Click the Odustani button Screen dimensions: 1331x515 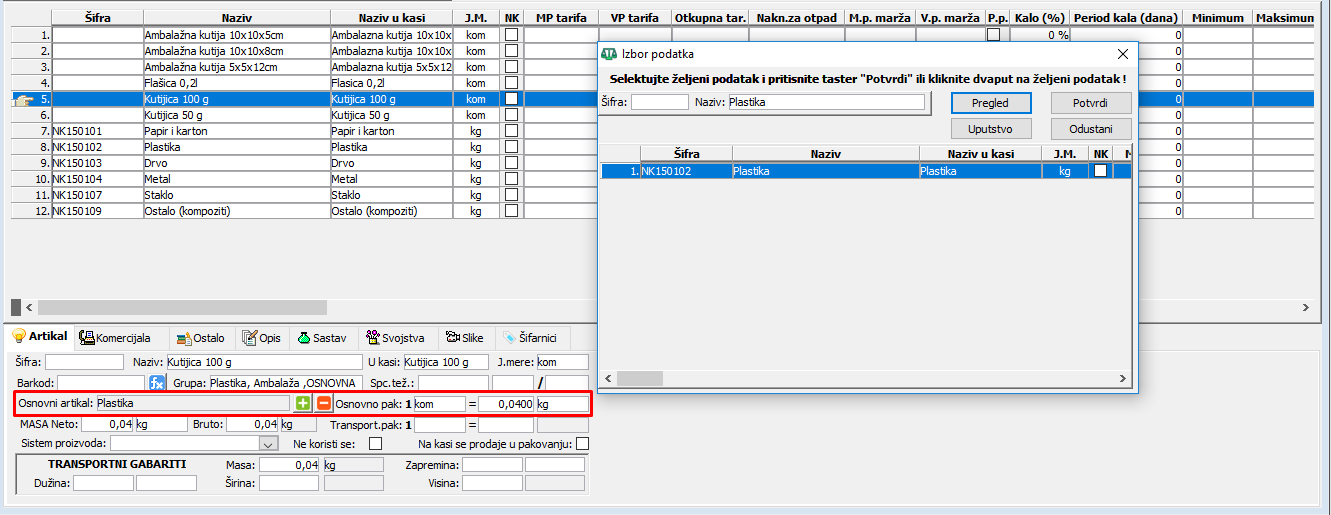[x=1091, y=129]
